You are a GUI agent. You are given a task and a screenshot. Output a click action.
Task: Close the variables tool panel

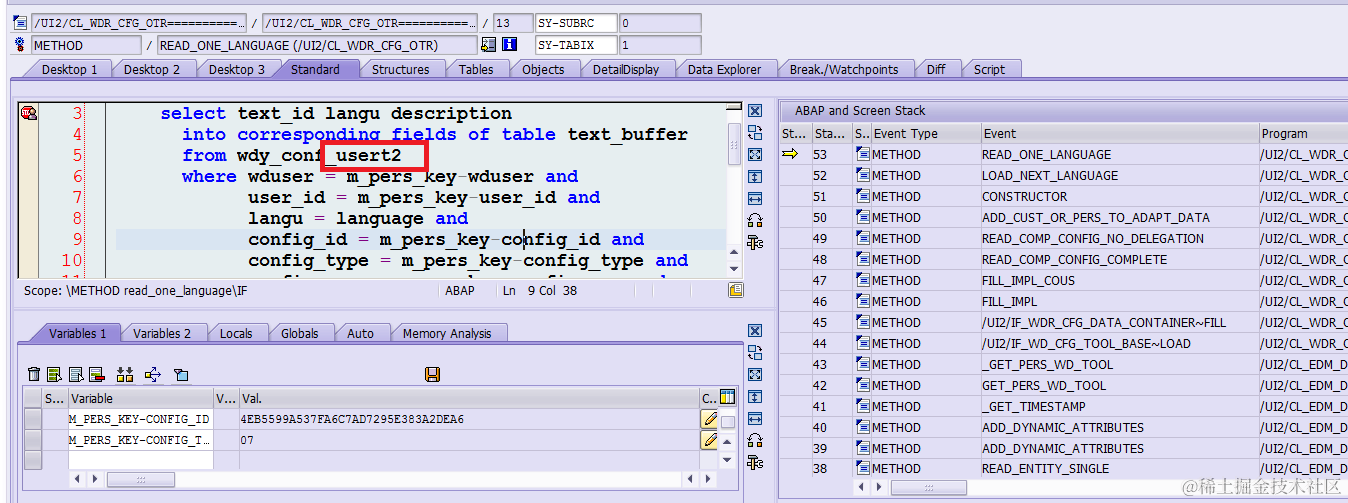pos(755,331)
